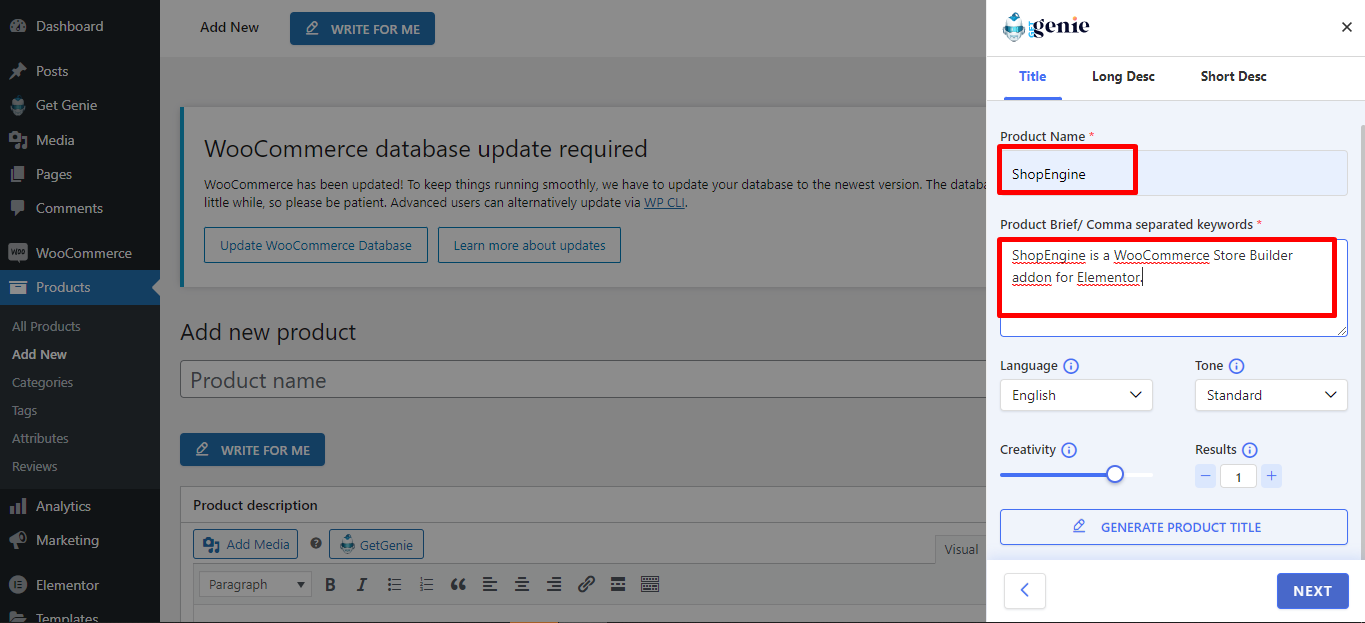Screen dimensions: 1365x623
Task: Toggle italic formatting in editor toolbar
Action: click(x=362, y=584)
